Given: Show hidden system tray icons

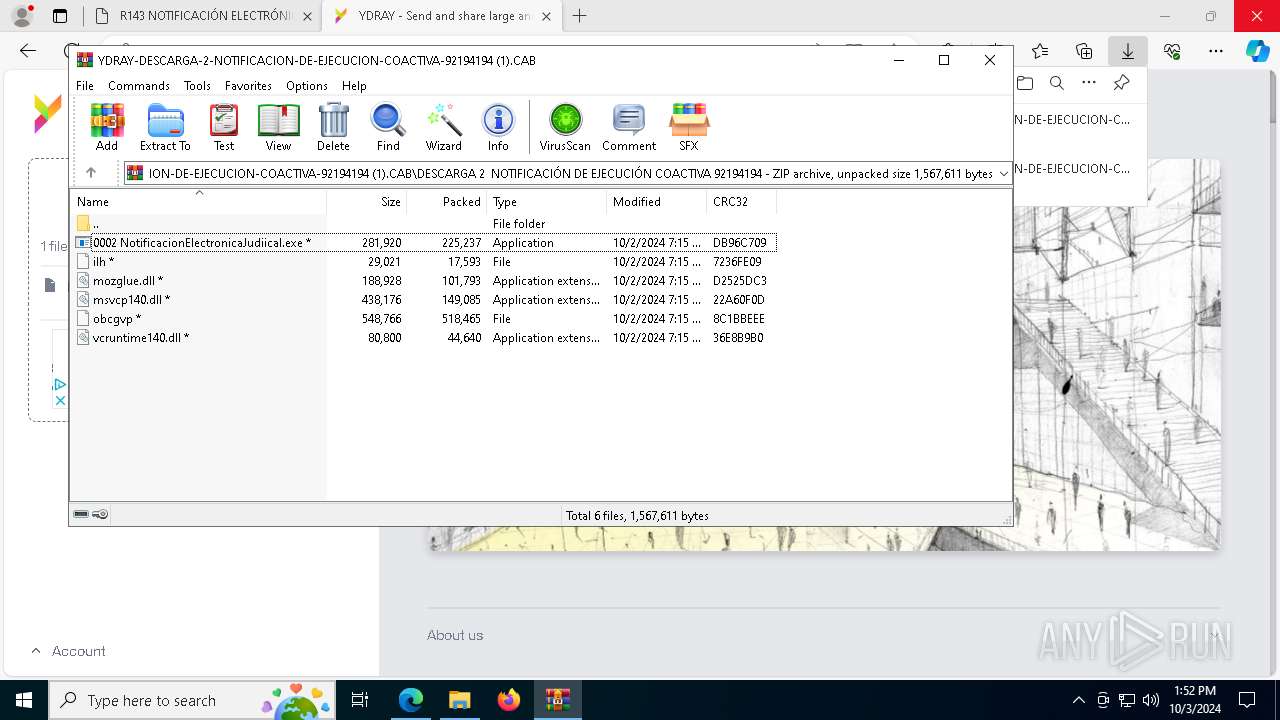Looking at the screenshot, I should (1078, 700).
